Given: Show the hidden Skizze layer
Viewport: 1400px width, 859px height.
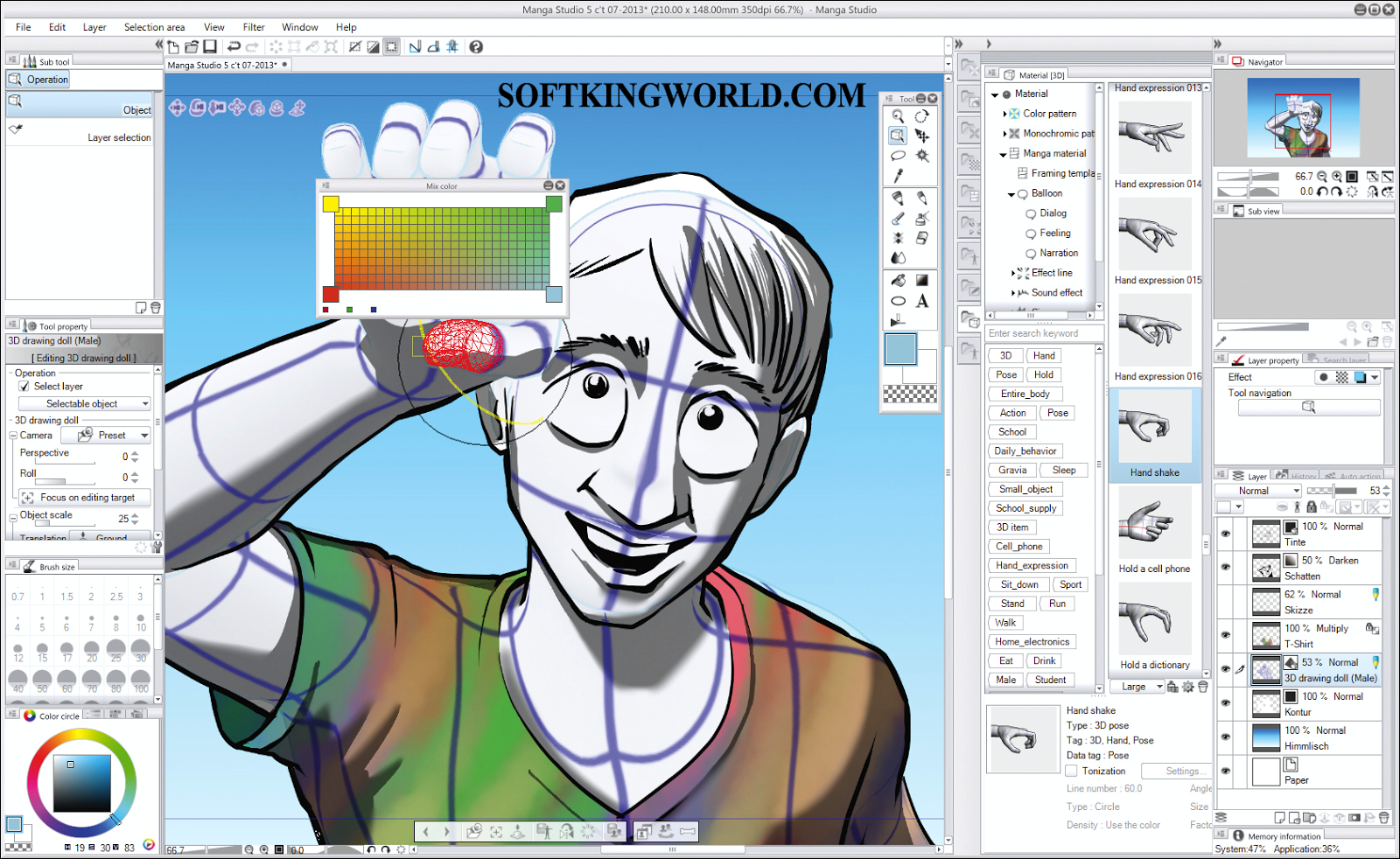Looking at the screenshot, I should [x=1225, y=602].
